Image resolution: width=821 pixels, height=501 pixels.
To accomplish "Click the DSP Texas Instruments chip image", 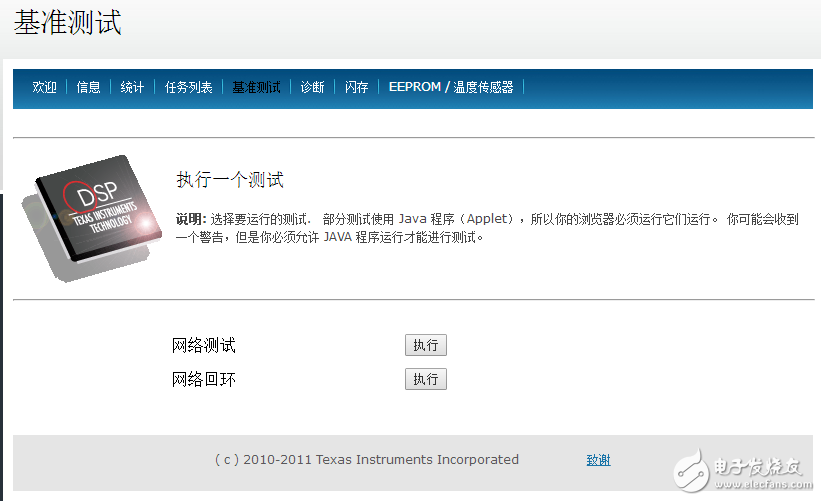I will 92,218.
